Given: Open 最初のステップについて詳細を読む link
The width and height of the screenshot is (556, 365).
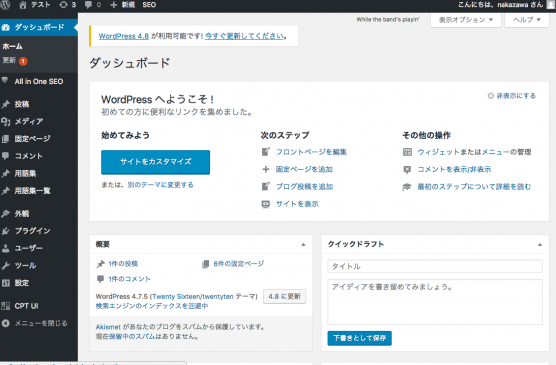Looking at the screenshot, I should click(x=474, y=187).
